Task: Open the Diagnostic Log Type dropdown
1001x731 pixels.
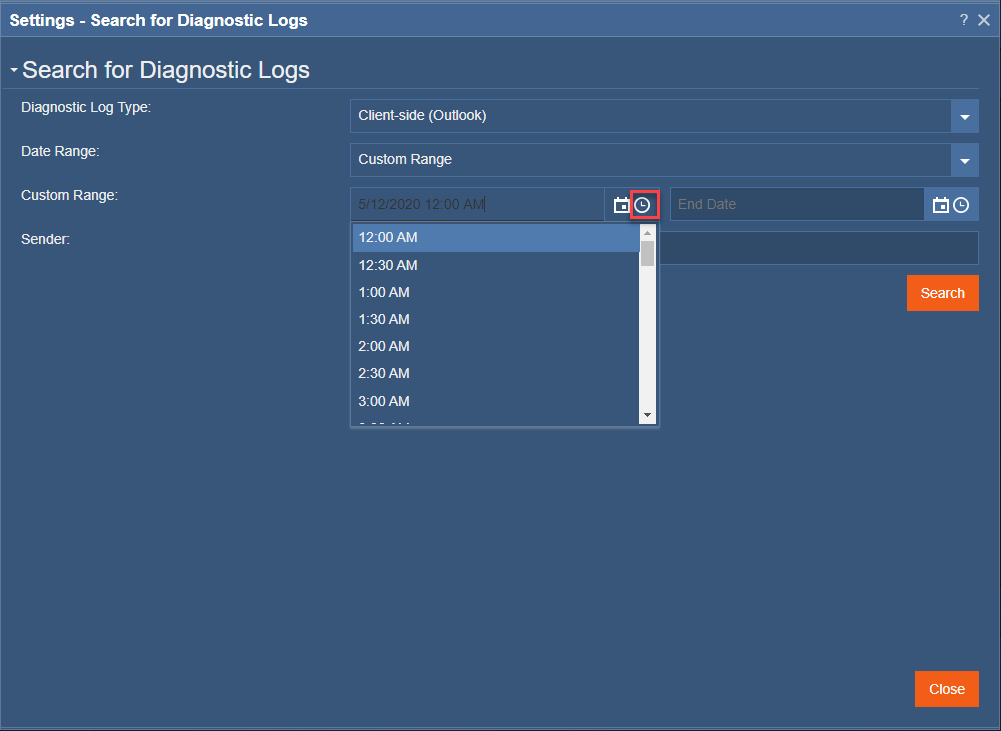Action: tap(964, 116)
